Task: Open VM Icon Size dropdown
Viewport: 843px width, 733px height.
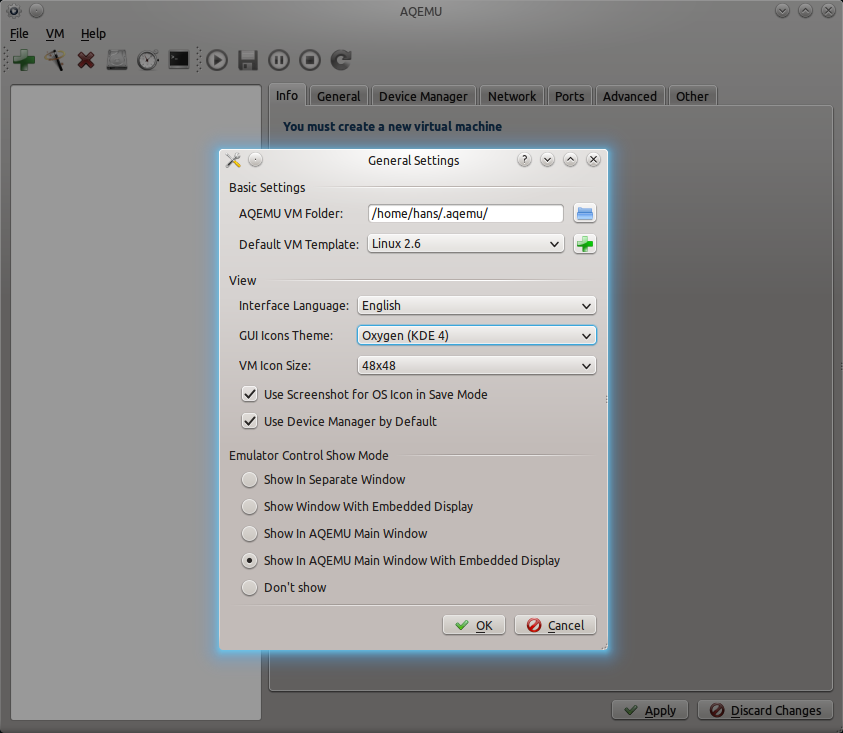Action: coord(477,366)
